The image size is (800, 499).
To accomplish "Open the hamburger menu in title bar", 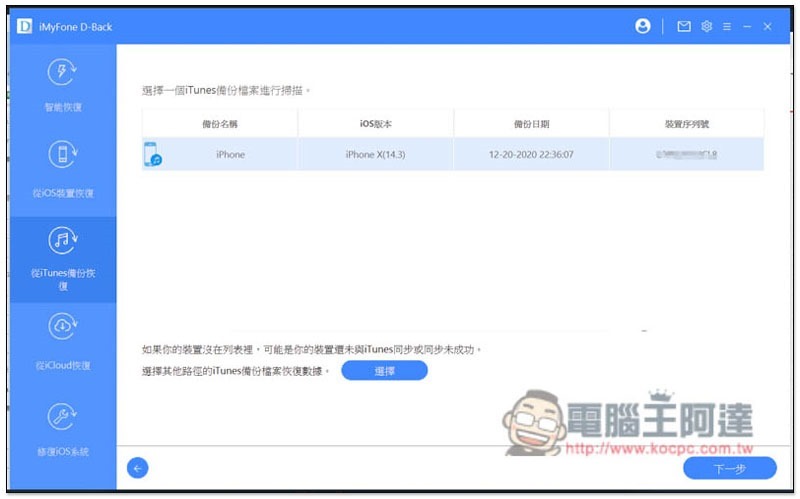I will pyautogui.click(x=727, y=27).
